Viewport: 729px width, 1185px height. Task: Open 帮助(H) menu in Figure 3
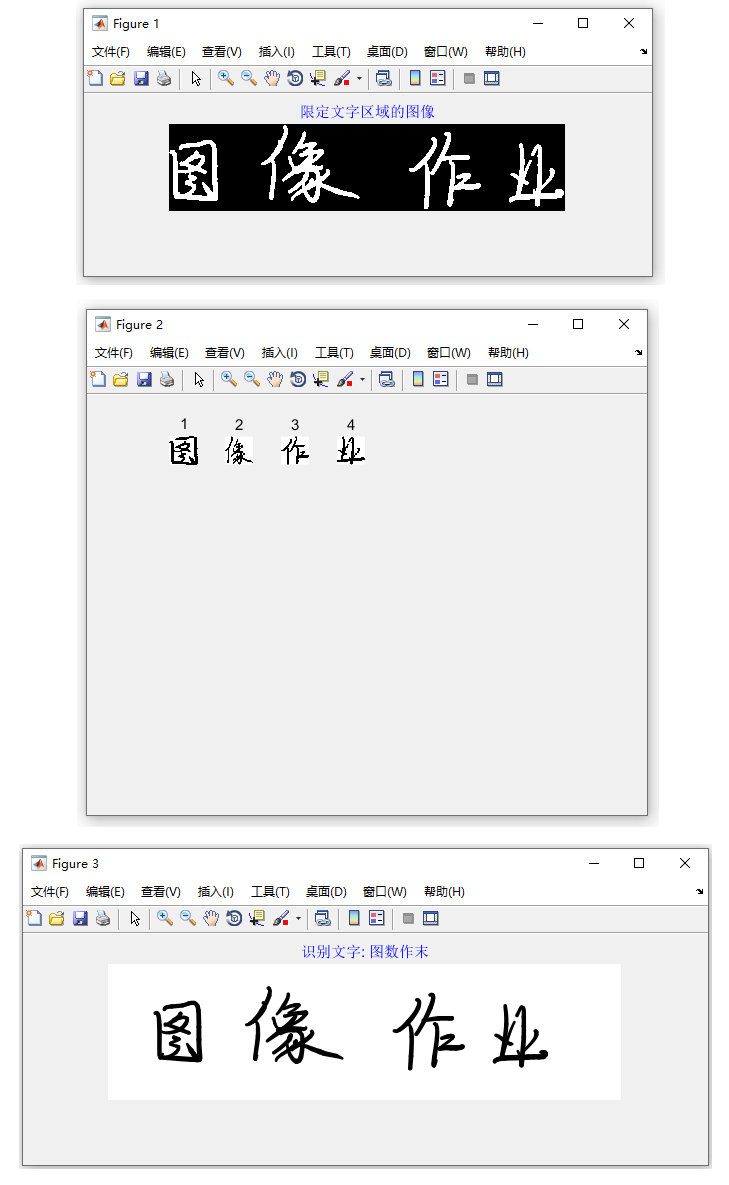[x=444, y=892]
